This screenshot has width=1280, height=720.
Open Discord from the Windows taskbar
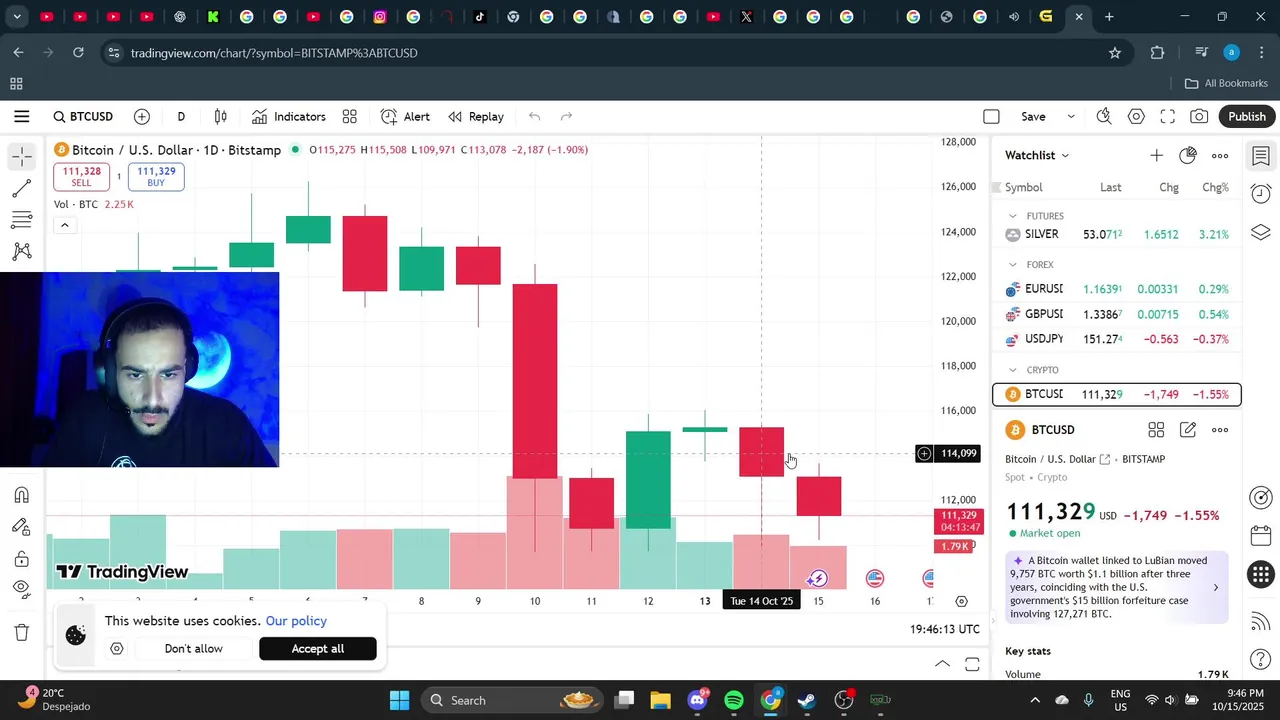698,700
